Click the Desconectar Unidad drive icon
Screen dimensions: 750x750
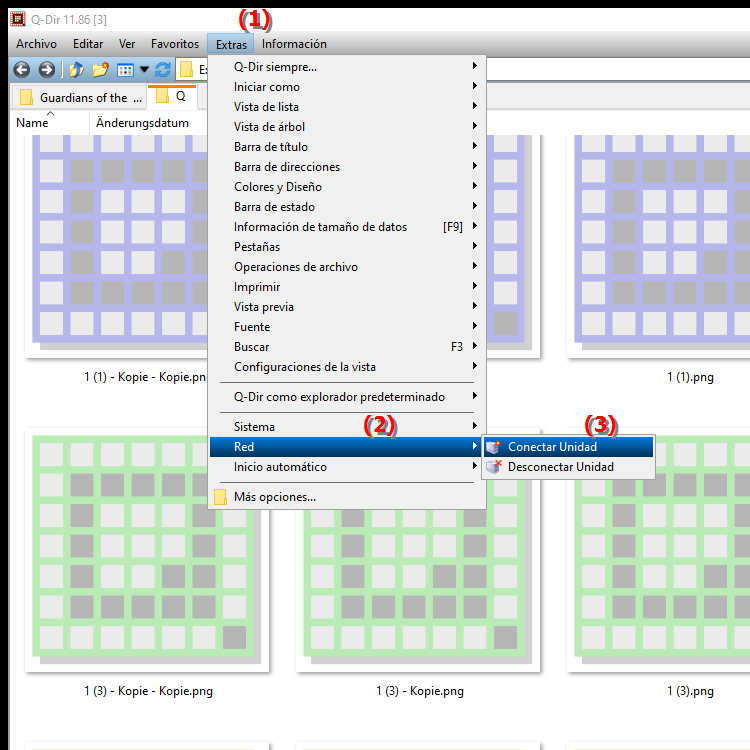pos(493,467)
